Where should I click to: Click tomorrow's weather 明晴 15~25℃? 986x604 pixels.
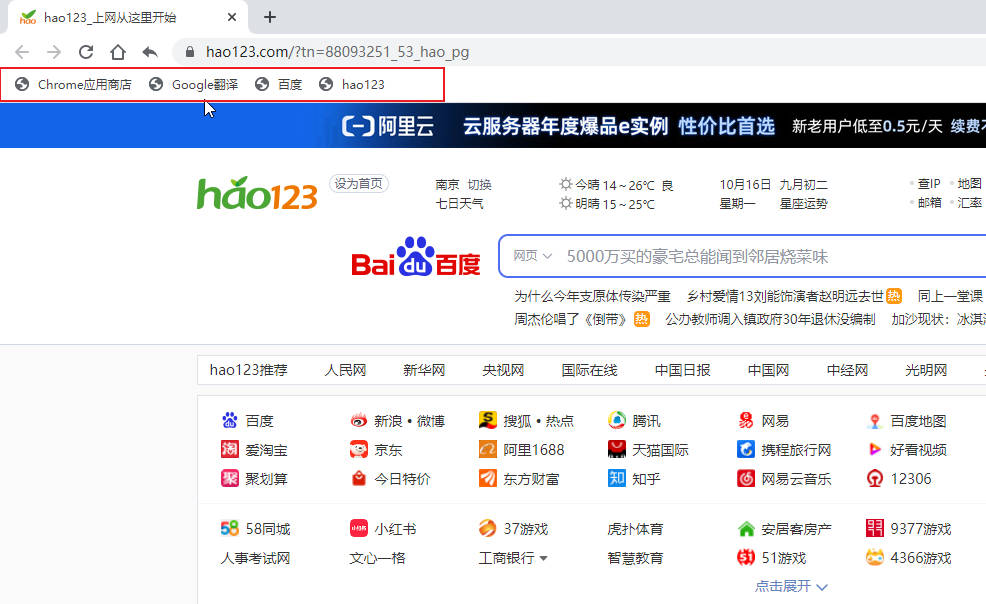pyautogui.click(x=607, y=204)
